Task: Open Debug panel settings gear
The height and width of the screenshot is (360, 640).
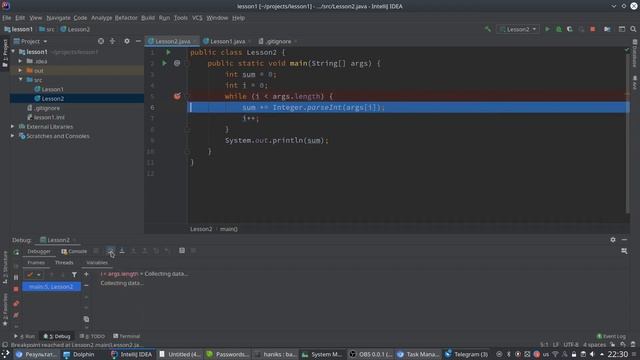Action: tap(613, 240)
